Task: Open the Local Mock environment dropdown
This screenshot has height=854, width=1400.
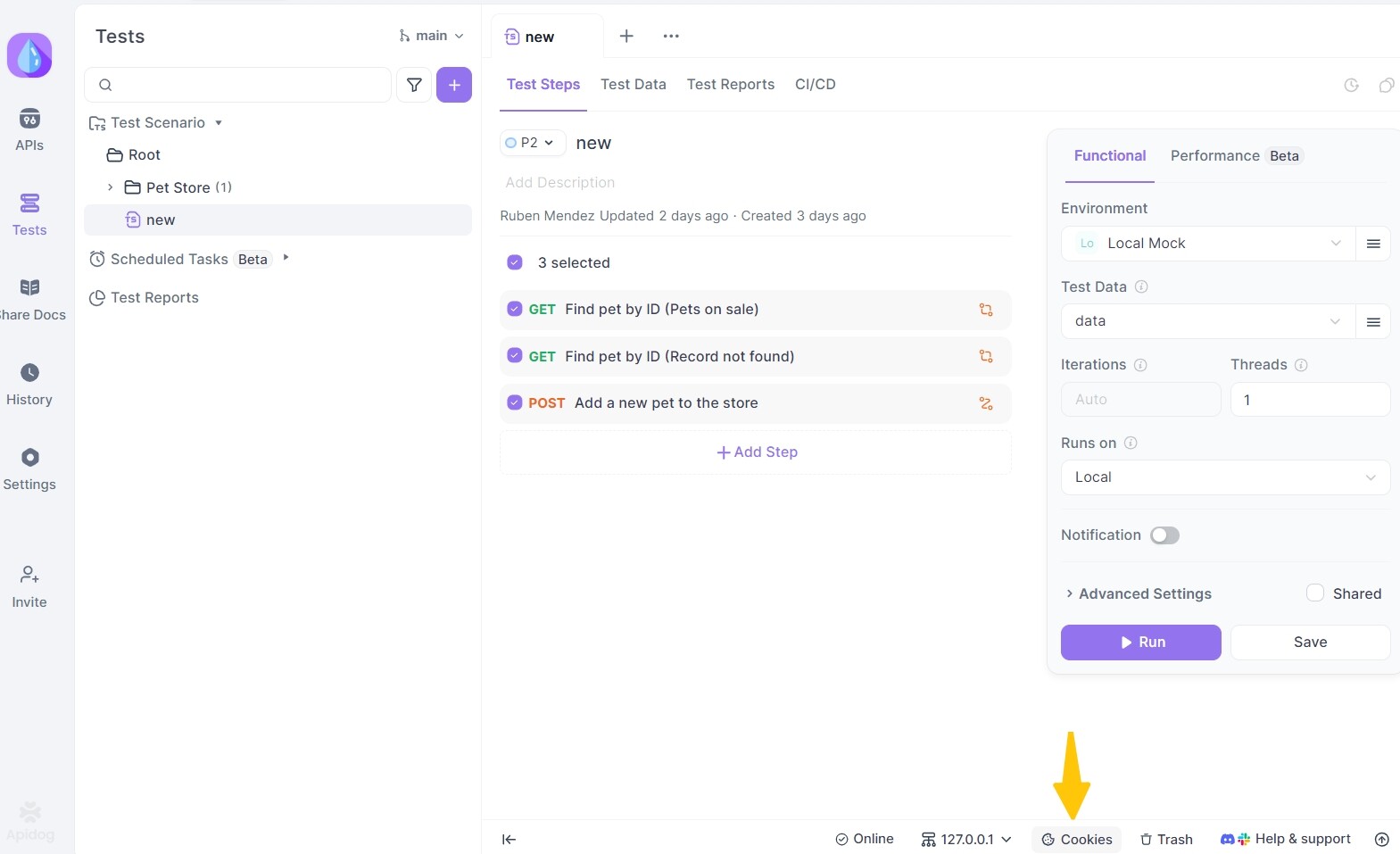Action: pos(1207,244)
